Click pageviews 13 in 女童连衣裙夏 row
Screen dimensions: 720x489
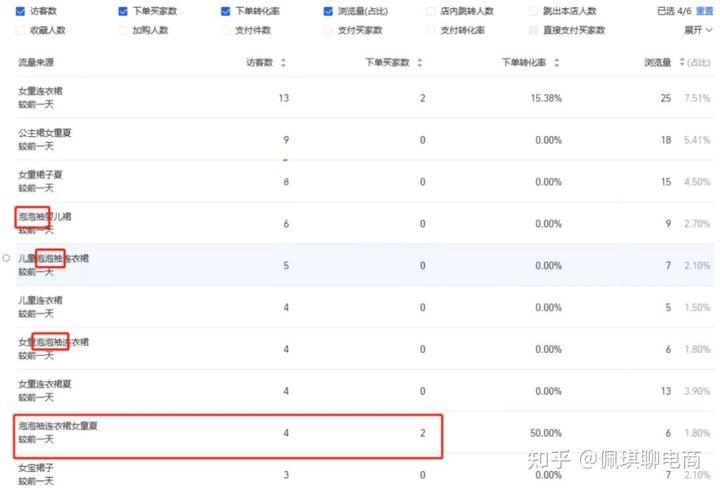[666, 391]
